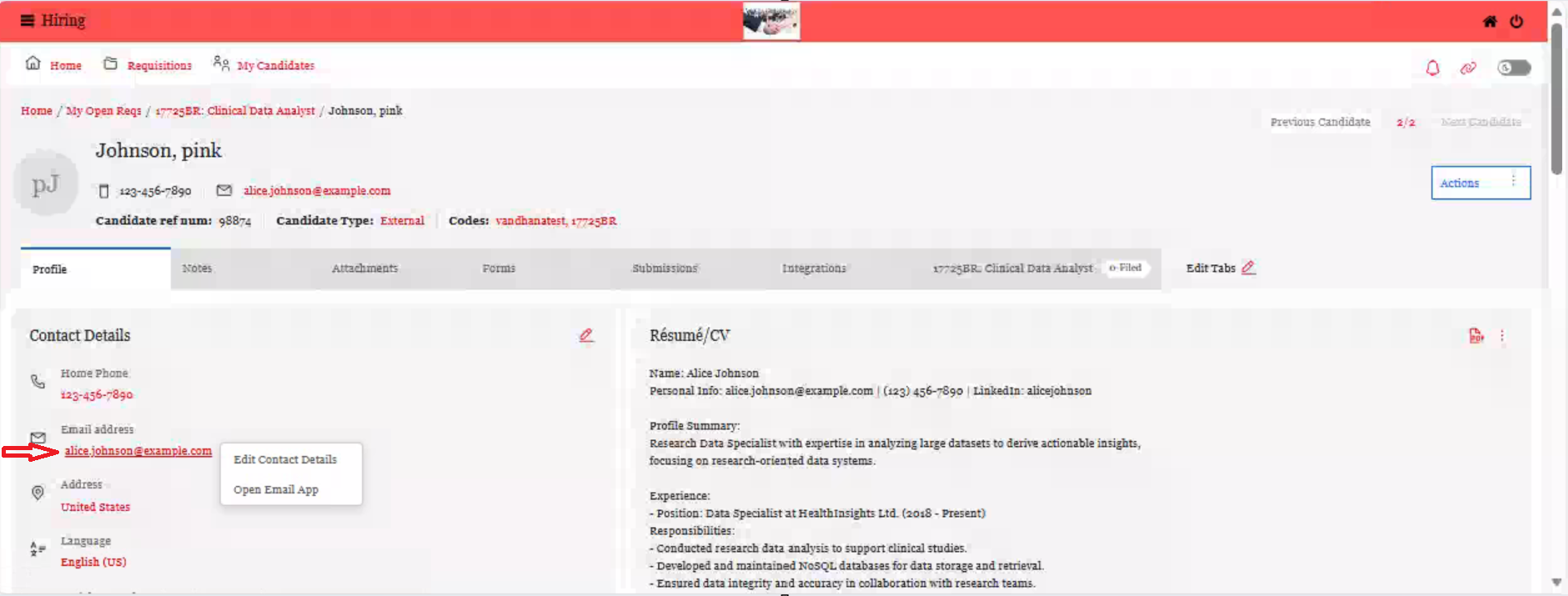Download the résumé via the PDF icon
Screen dimensions: 1568x596
(1476, 336)
